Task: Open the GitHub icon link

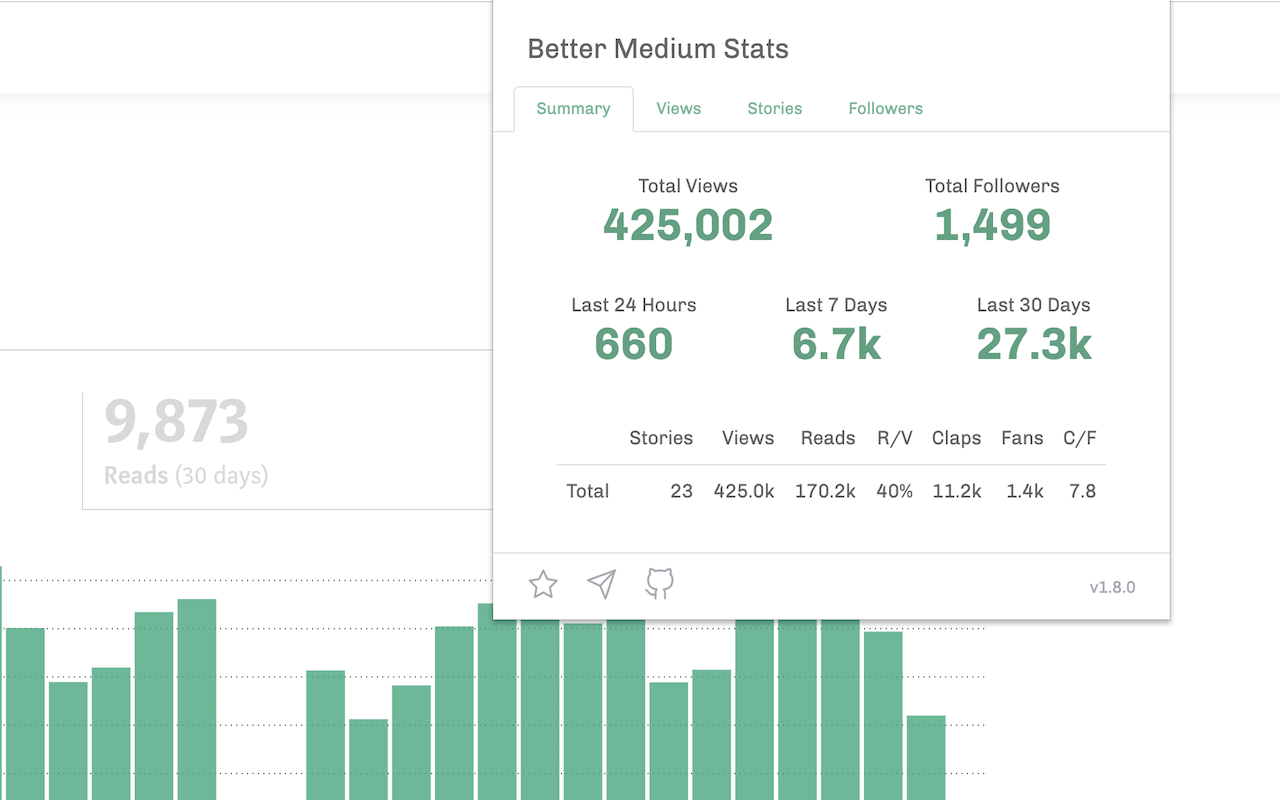Action: coord(660,584)
